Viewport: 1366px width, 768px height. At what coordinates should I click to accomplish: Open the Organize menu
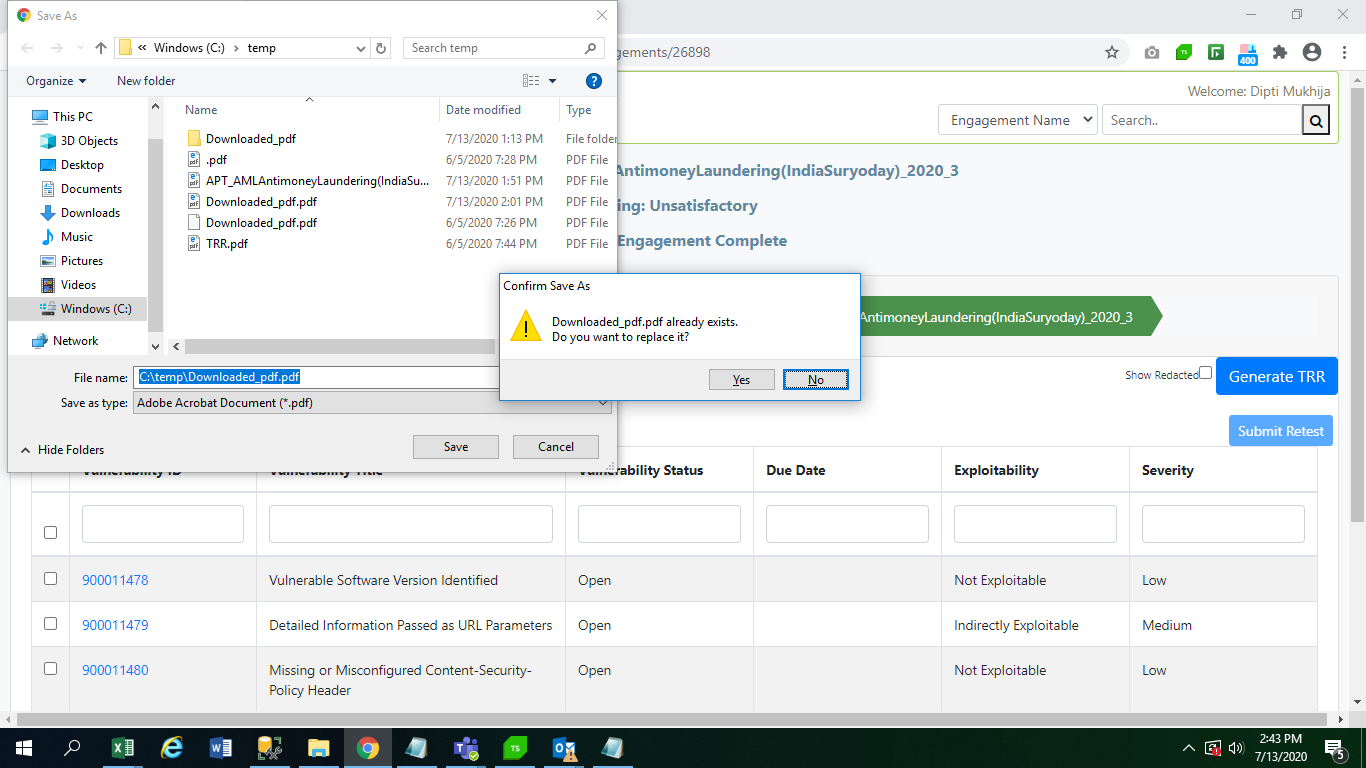click(x=56, y=81)
